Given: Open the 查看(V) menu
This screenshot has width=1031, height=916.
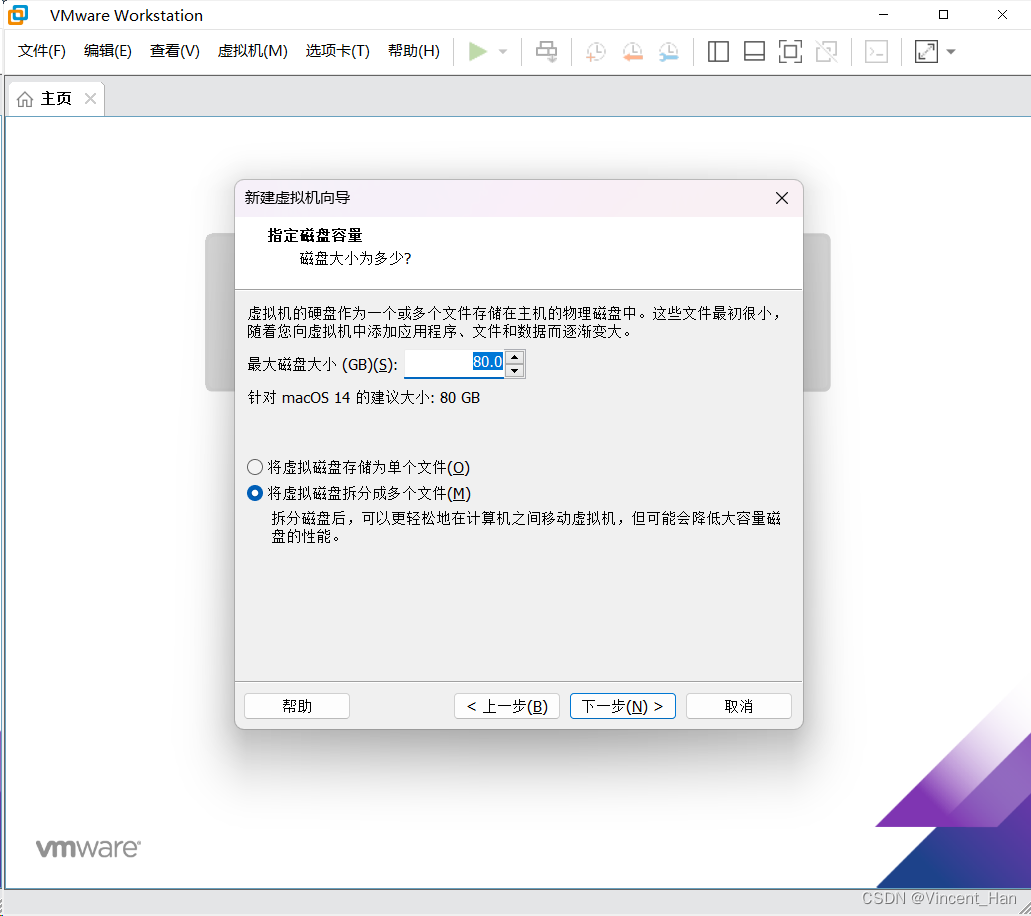Looking at the screenshot, I should tap(174, 51).
